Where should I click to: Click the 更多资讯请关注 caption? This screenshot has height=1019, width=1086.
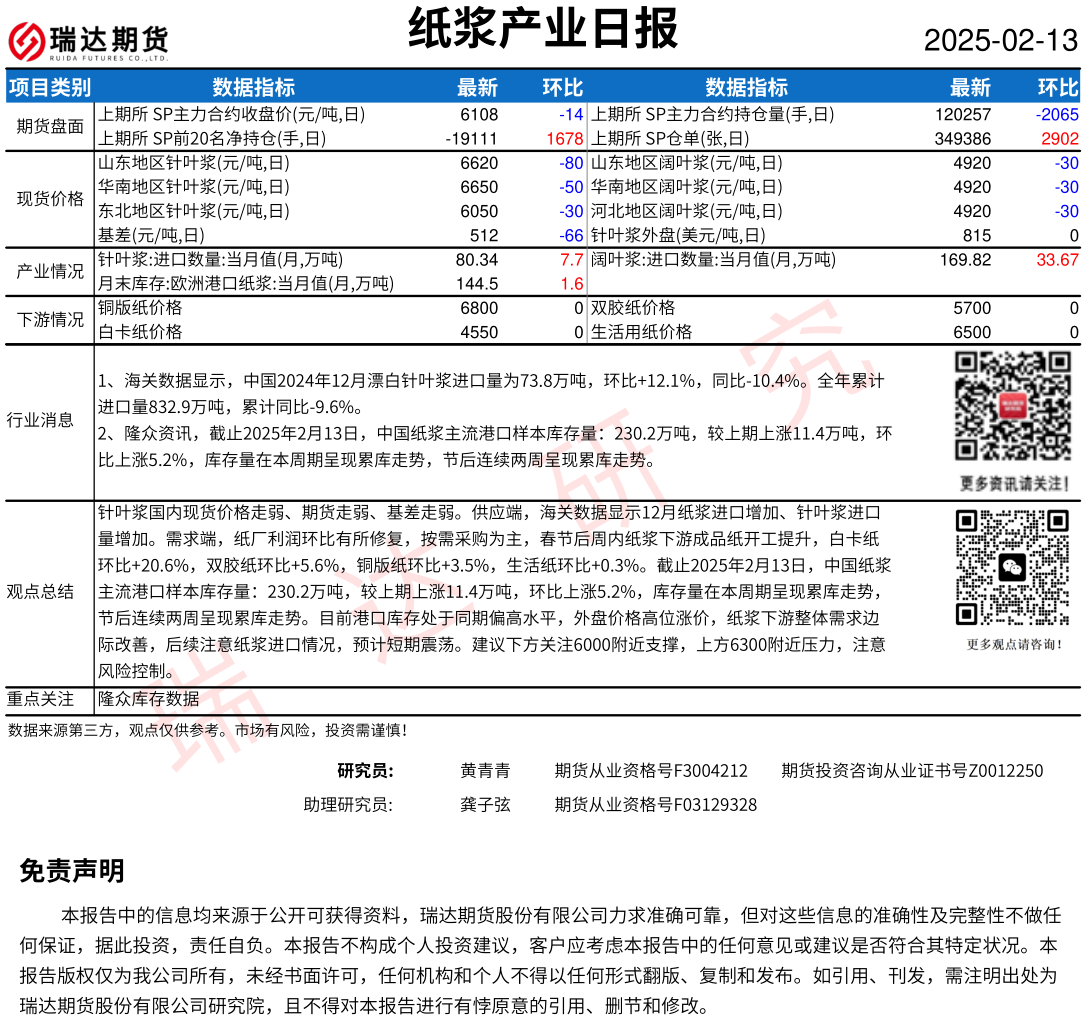pyautogui.click(x=1013, y=483)
